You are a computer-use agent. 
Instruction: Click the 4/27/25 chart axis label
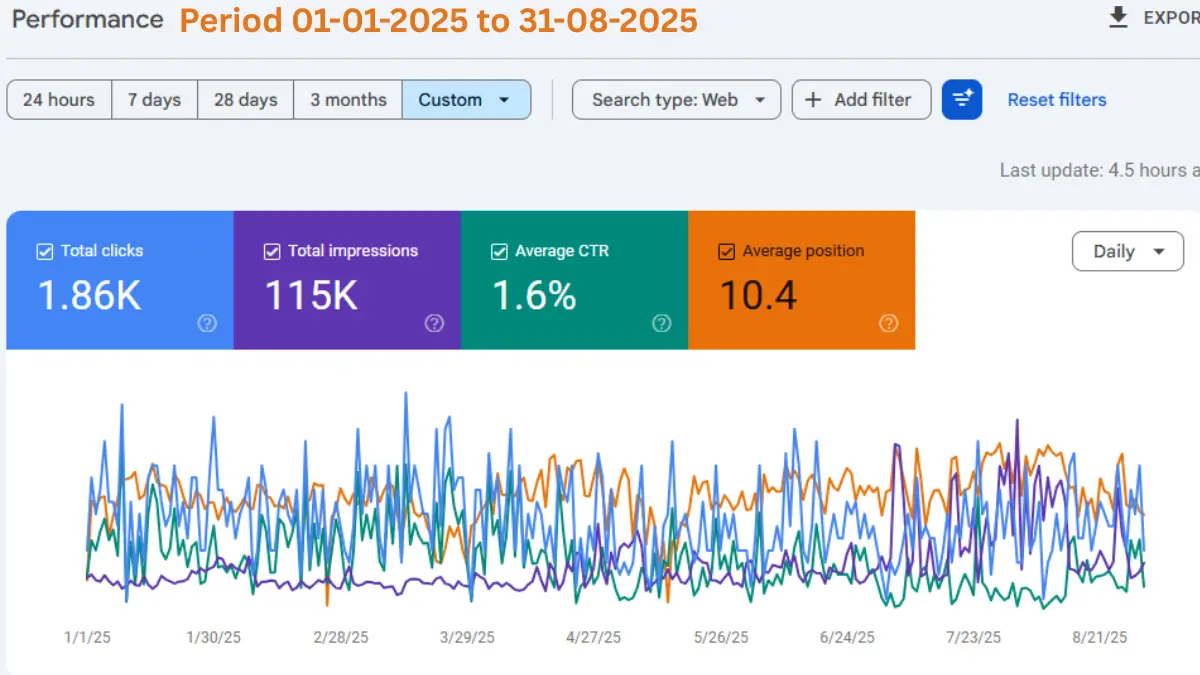coord(594,637)
